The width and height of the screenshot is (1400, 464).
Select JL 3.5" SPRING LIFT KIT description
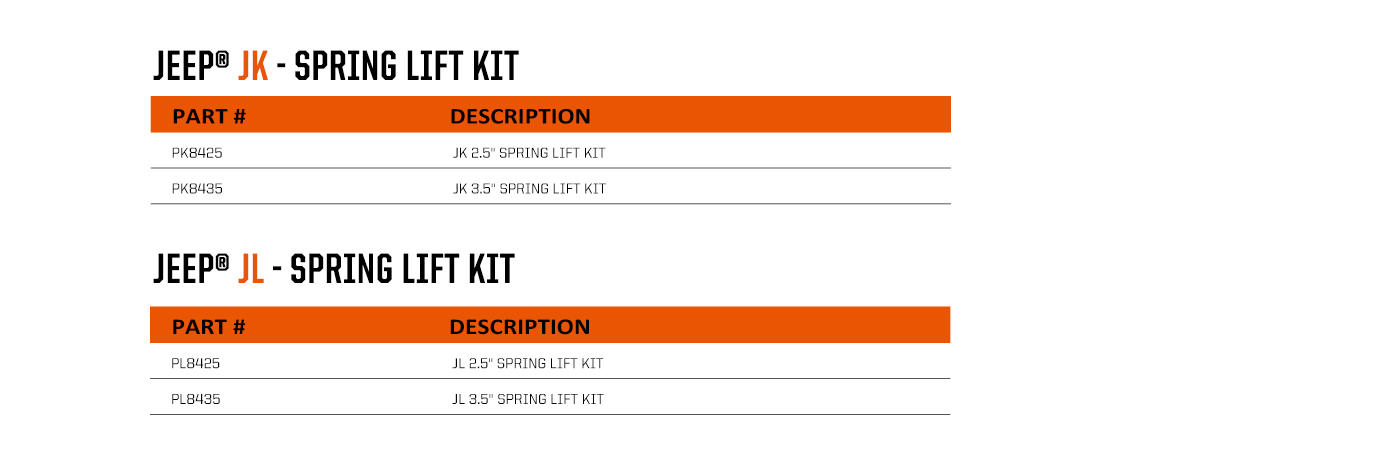click(528, 399)
